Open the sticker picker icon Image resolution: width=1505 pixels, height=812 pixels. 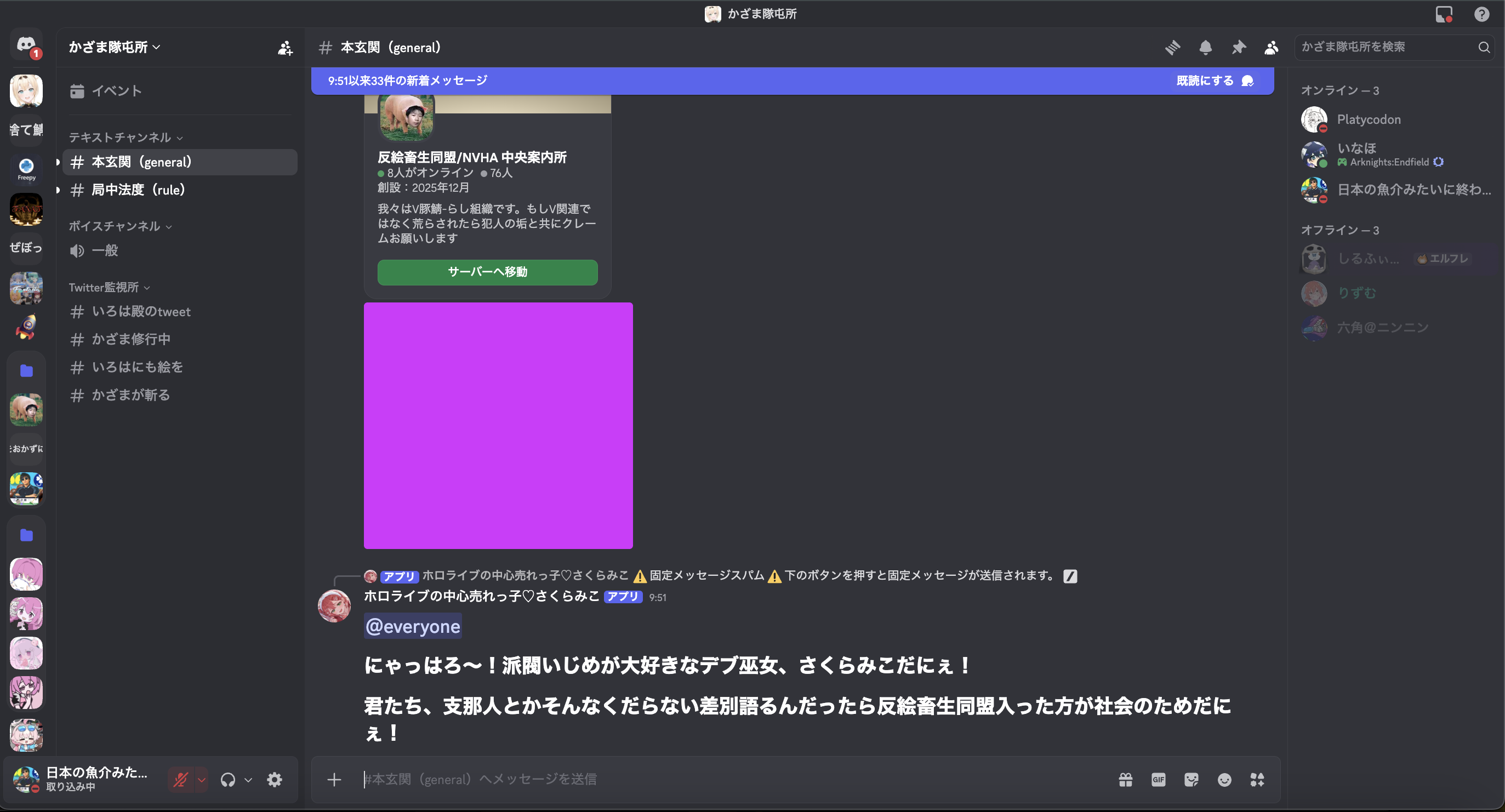pos(1192,779)
